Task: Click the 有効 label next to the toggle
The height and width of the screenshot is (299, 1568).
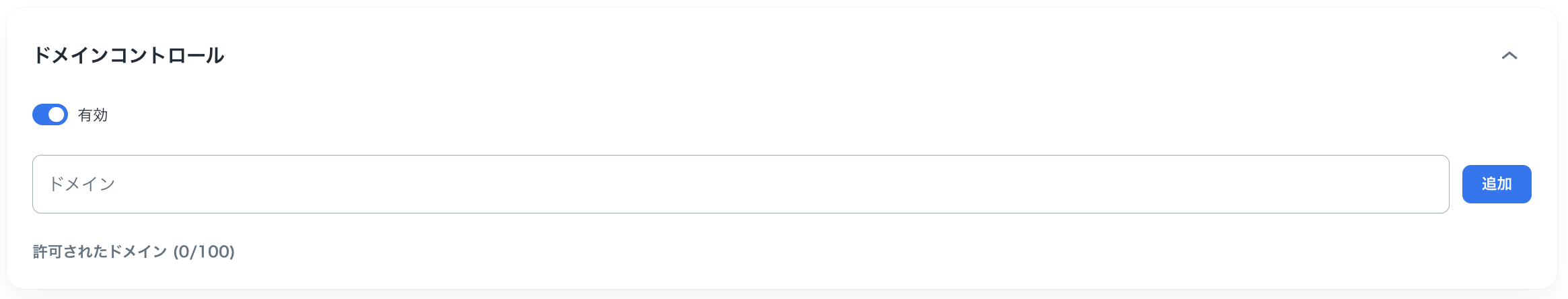Action: click(93, 115)
